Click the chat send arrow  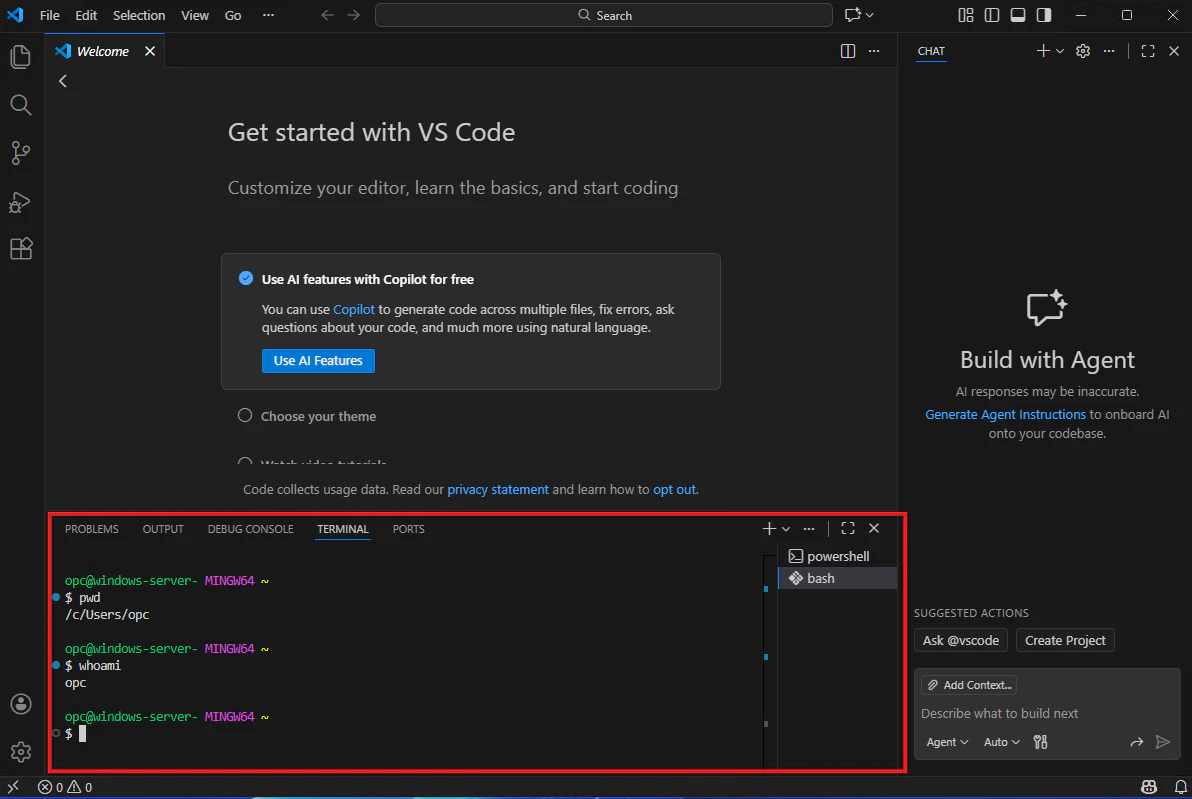point(1162,742)
